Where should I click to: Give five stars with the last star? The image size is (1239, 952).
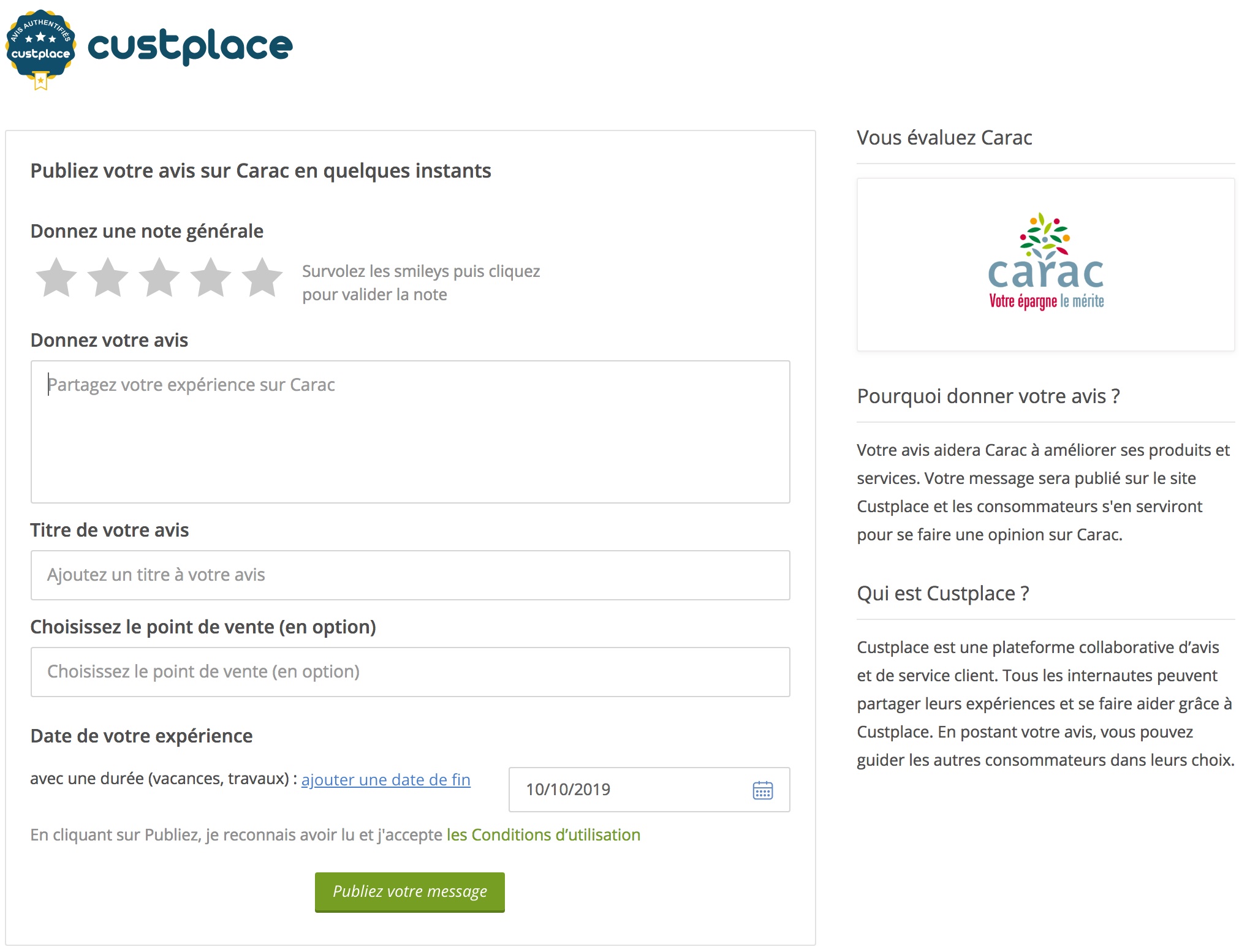click(262, 278)
